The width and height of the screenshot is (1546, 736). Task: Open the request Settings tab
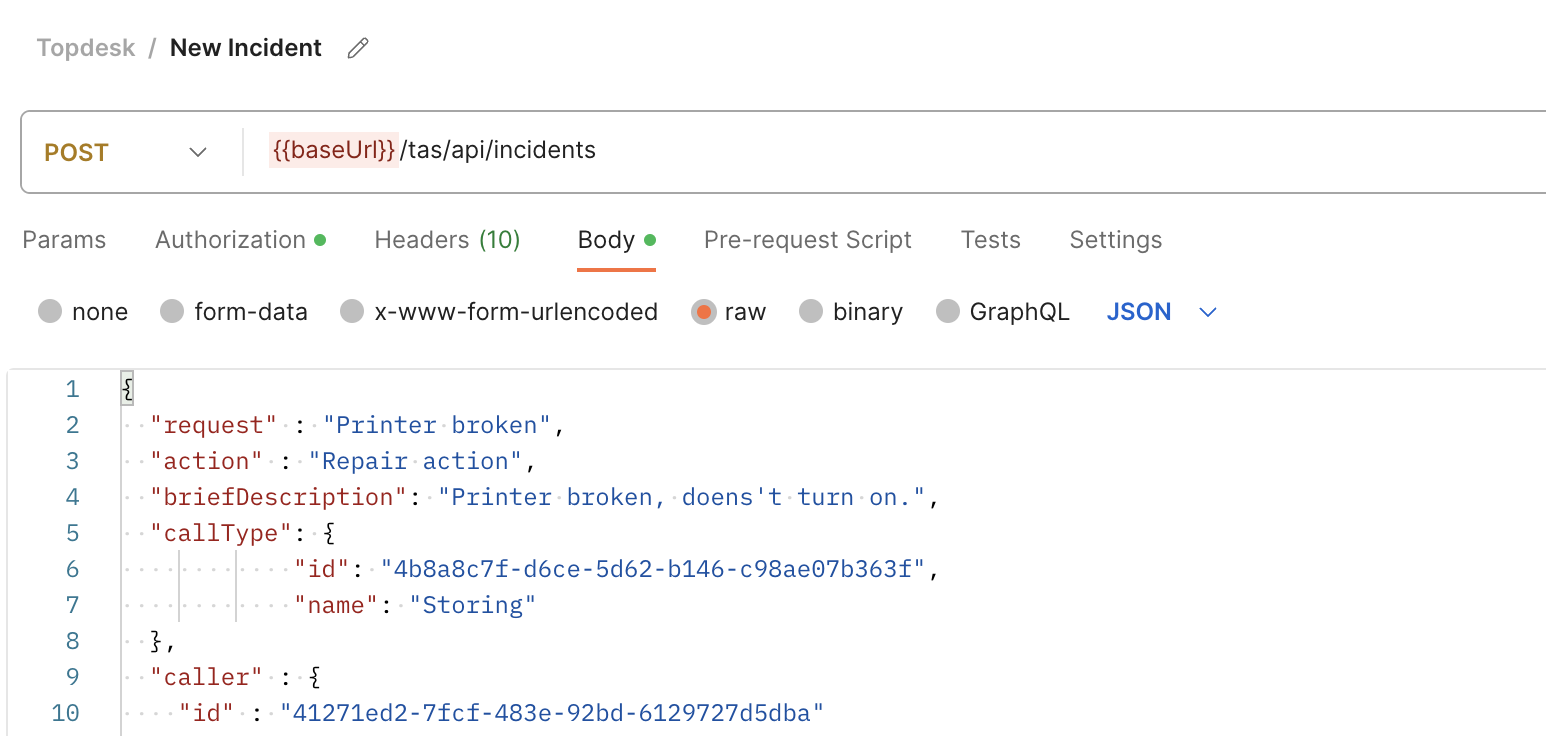click(1115, 240)
